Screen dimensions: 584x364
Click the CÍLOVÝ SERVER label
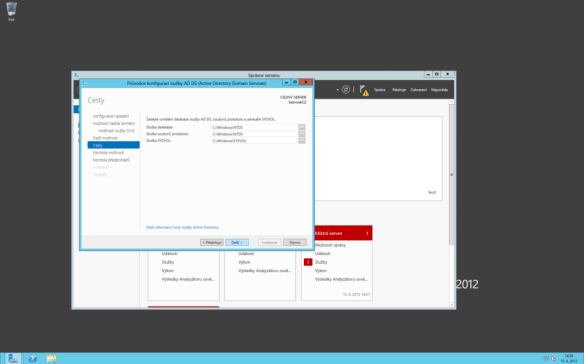click(293, 97)
